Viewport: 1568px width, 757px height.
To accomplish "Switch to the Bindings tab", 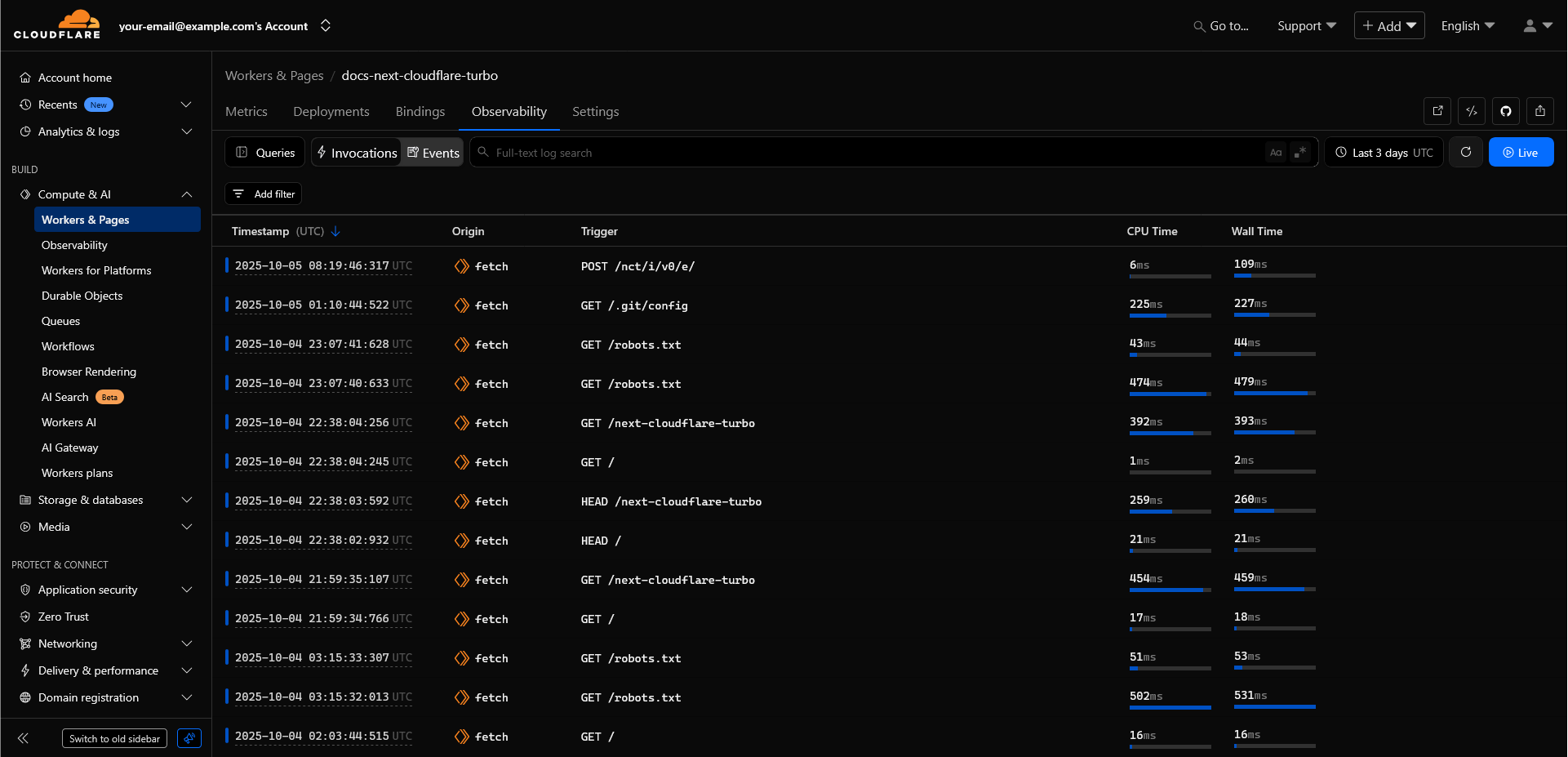I will [x=420, y=111].
